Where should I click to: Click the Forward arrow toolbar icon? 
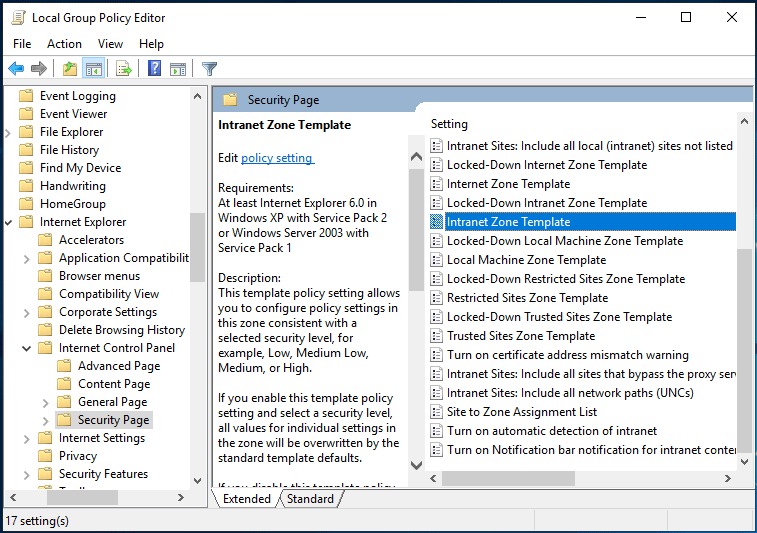(39, 69)
